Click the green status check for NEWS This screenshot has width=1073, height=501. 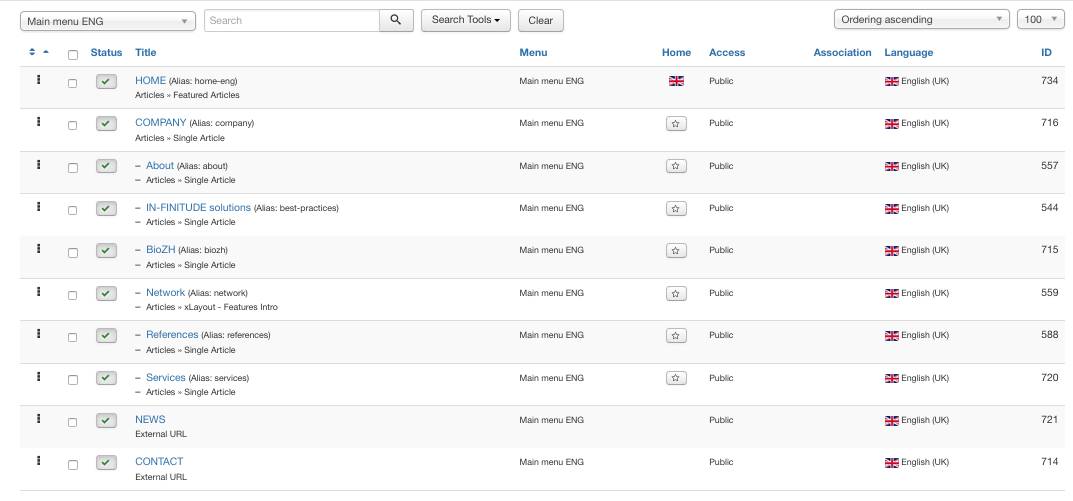[x=107, y=421]
